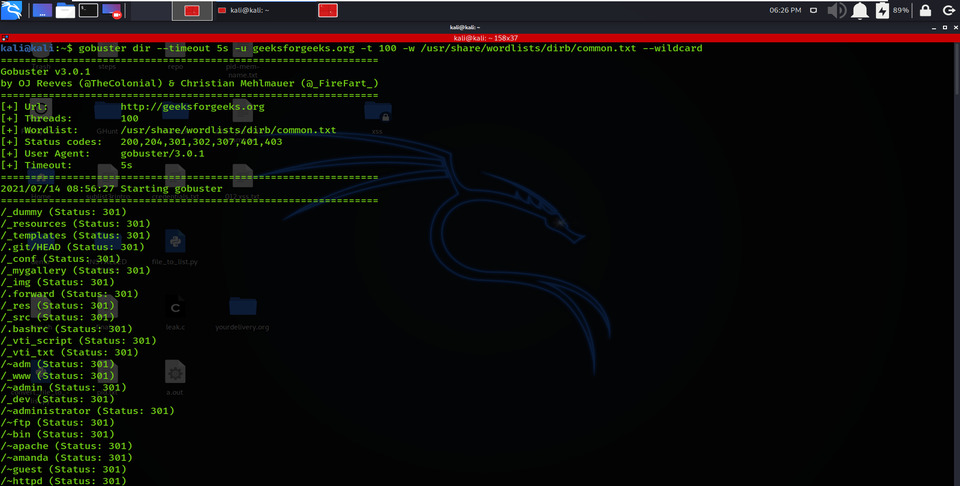Click the Wordlist path '/usr/share/wordlists/dirb/common.txt' value
The image size is (960, 486).
[x=228, y=130]
